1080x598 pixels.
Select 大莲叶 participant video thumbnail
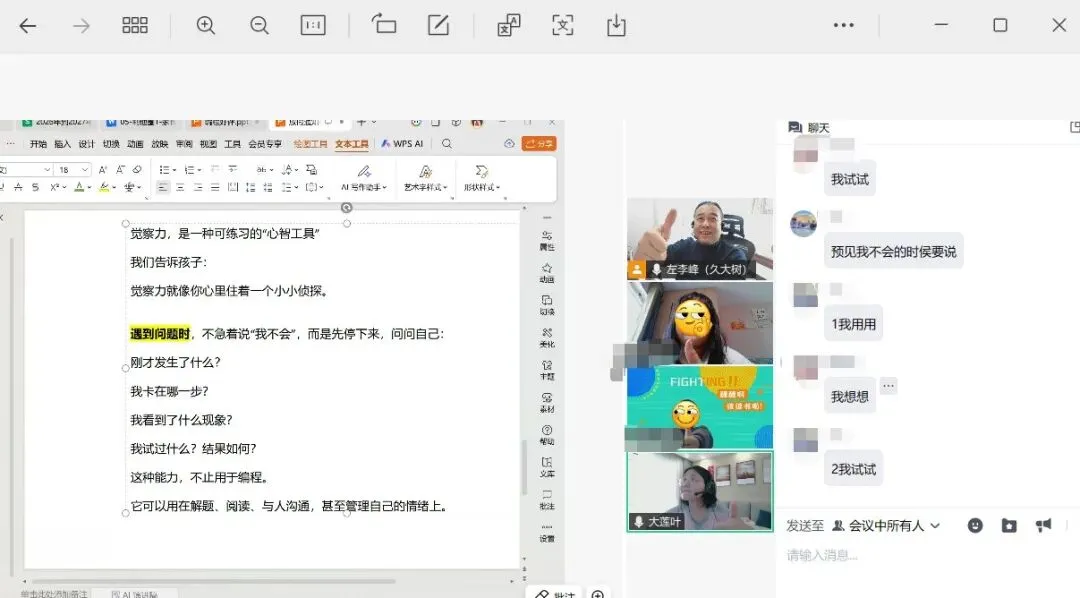pos(700,491)
